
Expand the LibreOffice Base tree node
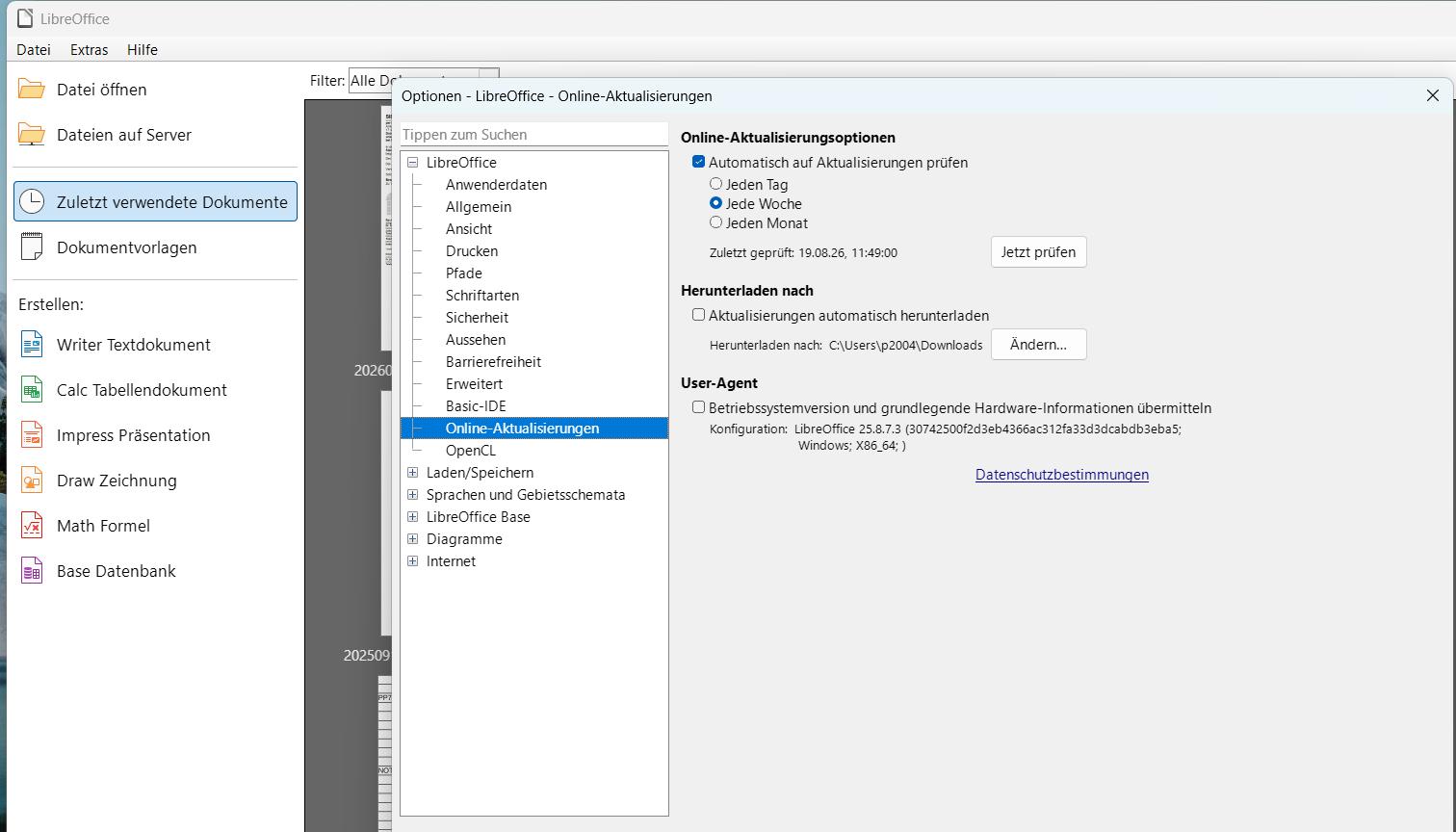tap(413, 516)
